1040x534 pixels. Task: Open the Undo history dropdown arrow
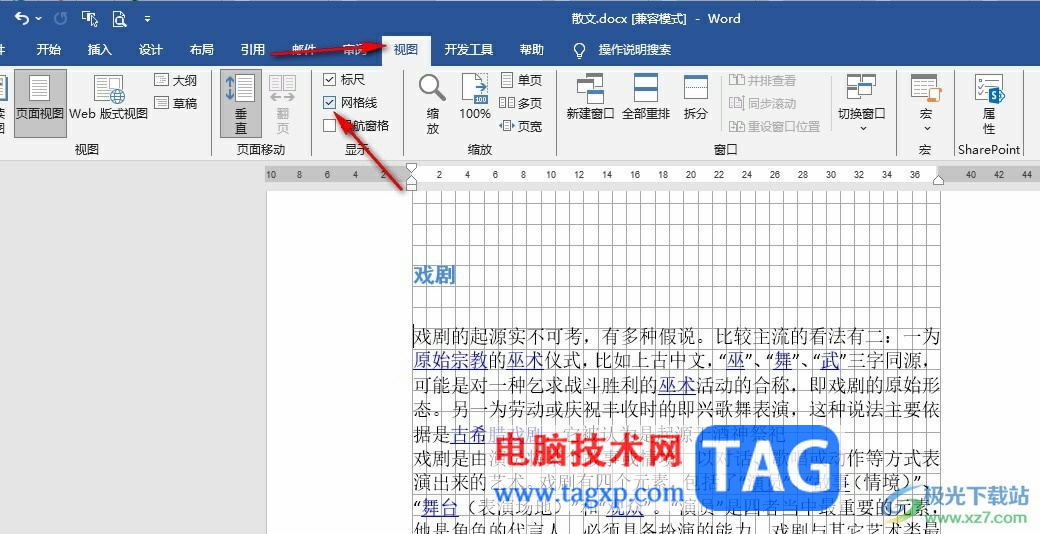(x=38, y=19)
